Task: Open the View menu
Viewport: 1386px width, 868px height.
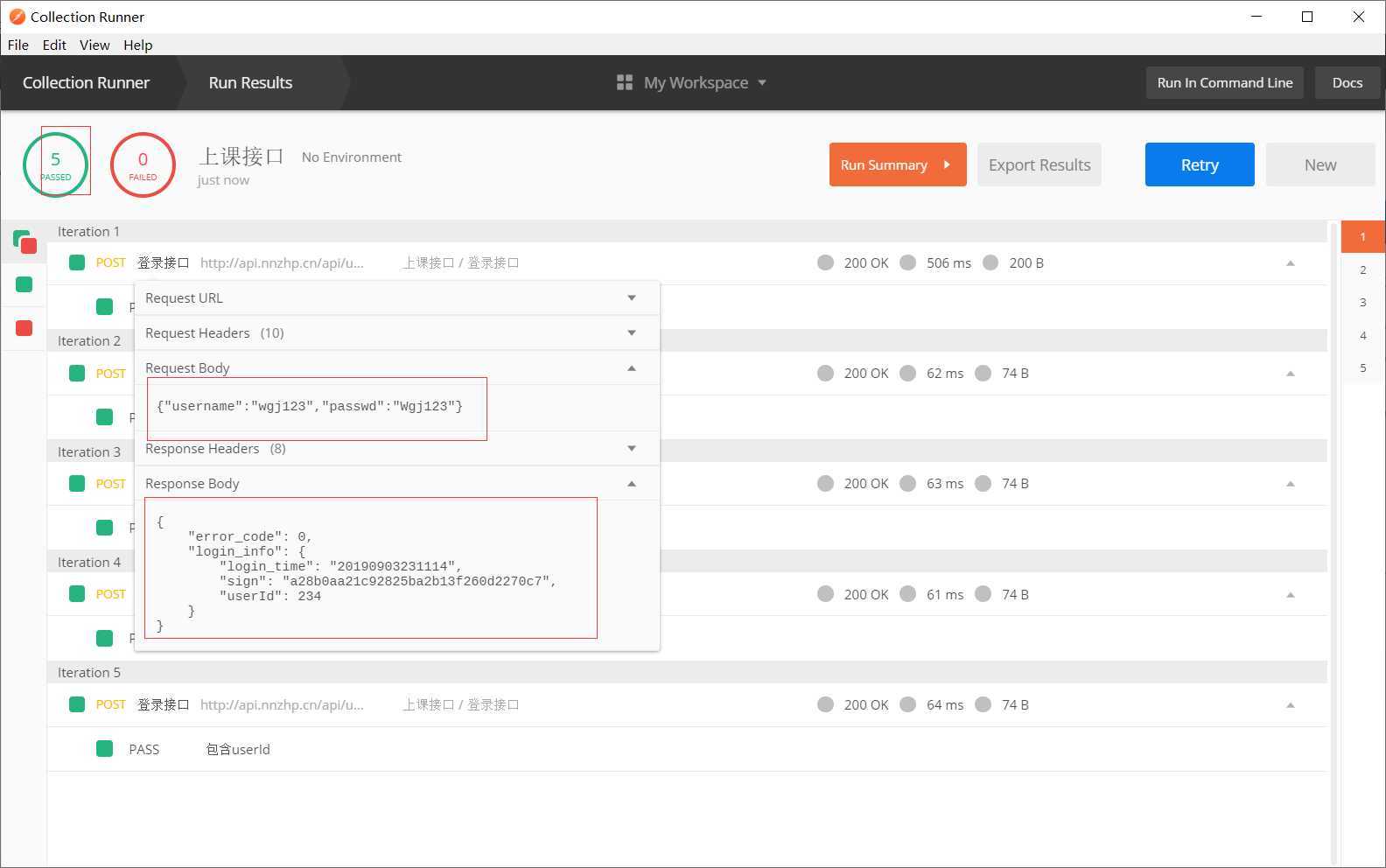Action: tap(94, 45)
